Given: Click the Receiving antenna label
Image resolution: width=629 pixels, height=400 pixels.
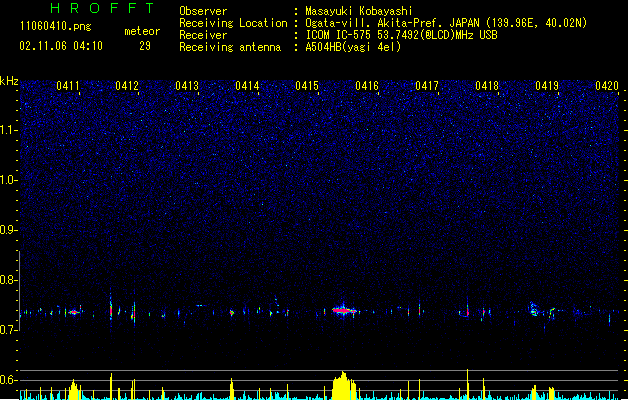Looking at the screenshot, I should point(230,47).
